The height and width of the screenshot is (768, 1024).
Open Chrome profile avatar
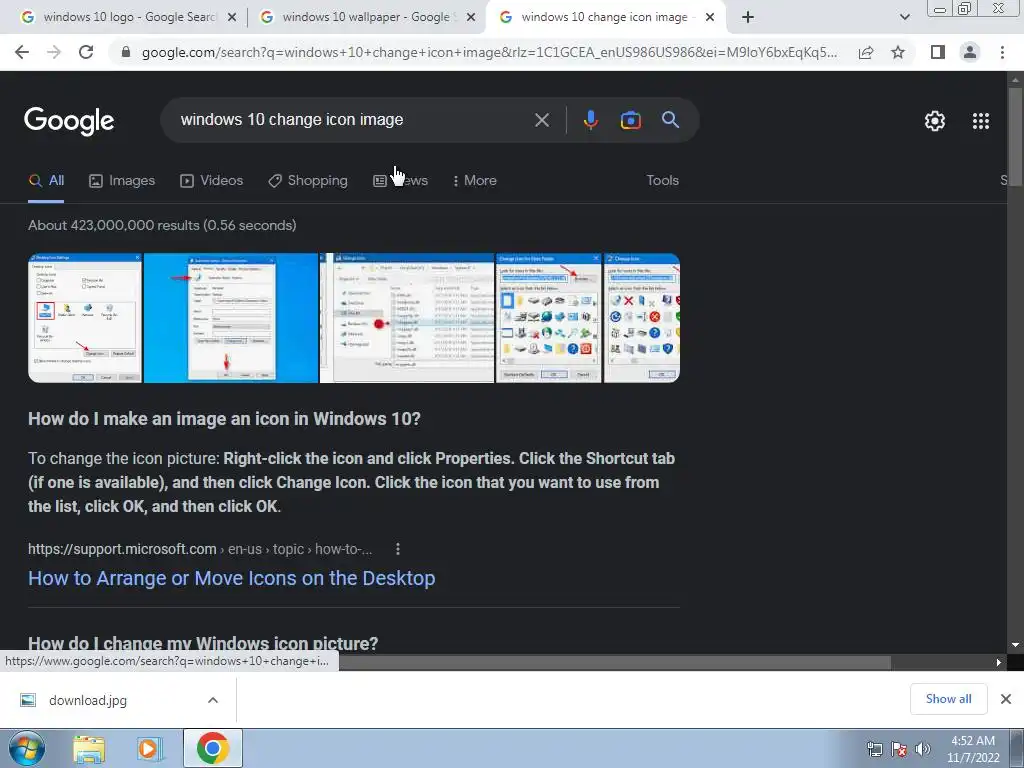tap(970, 52)
